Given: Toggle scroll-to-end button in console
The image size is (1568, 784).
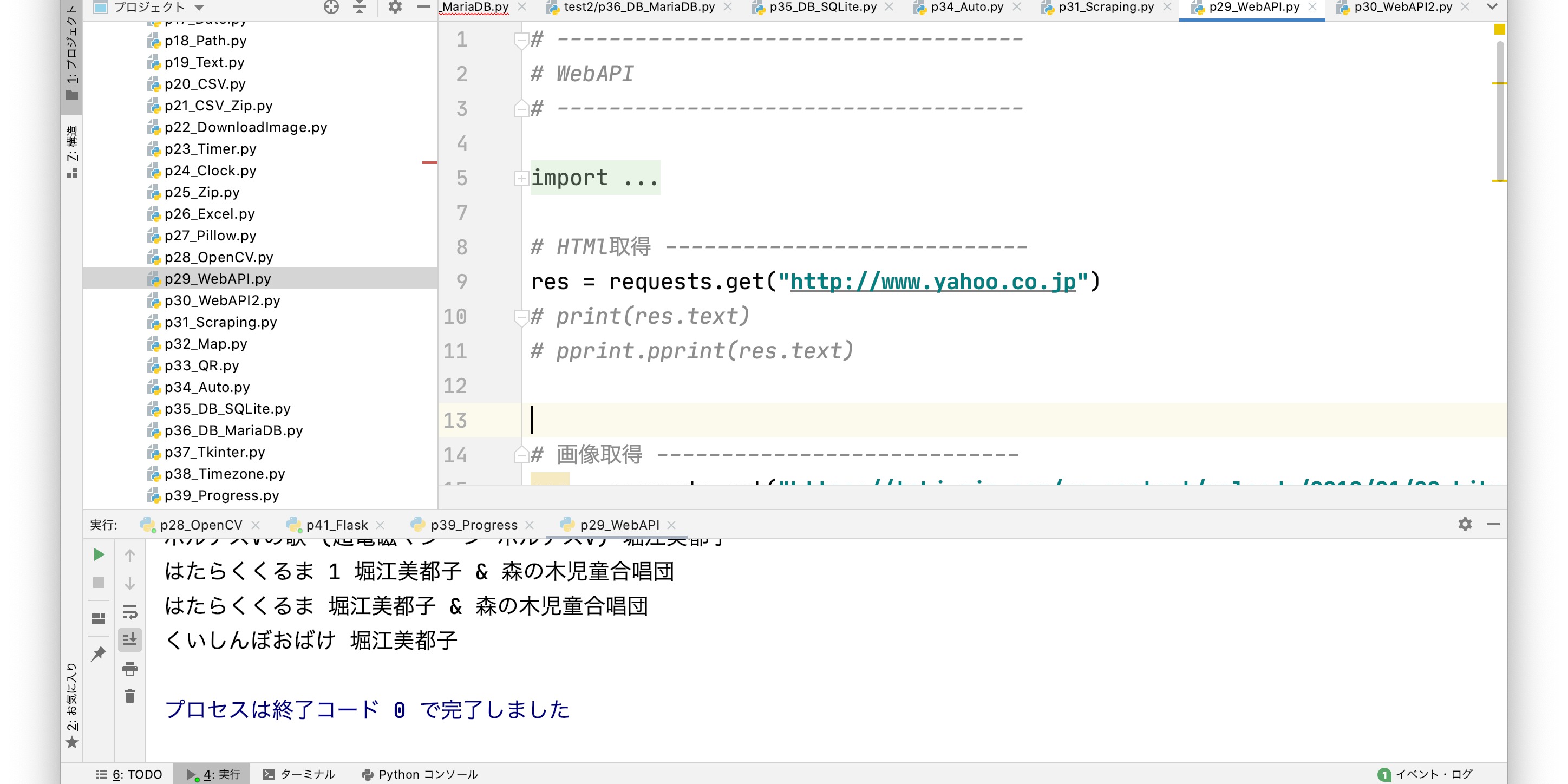Looking at the screenshot, I should coord(129,639).
